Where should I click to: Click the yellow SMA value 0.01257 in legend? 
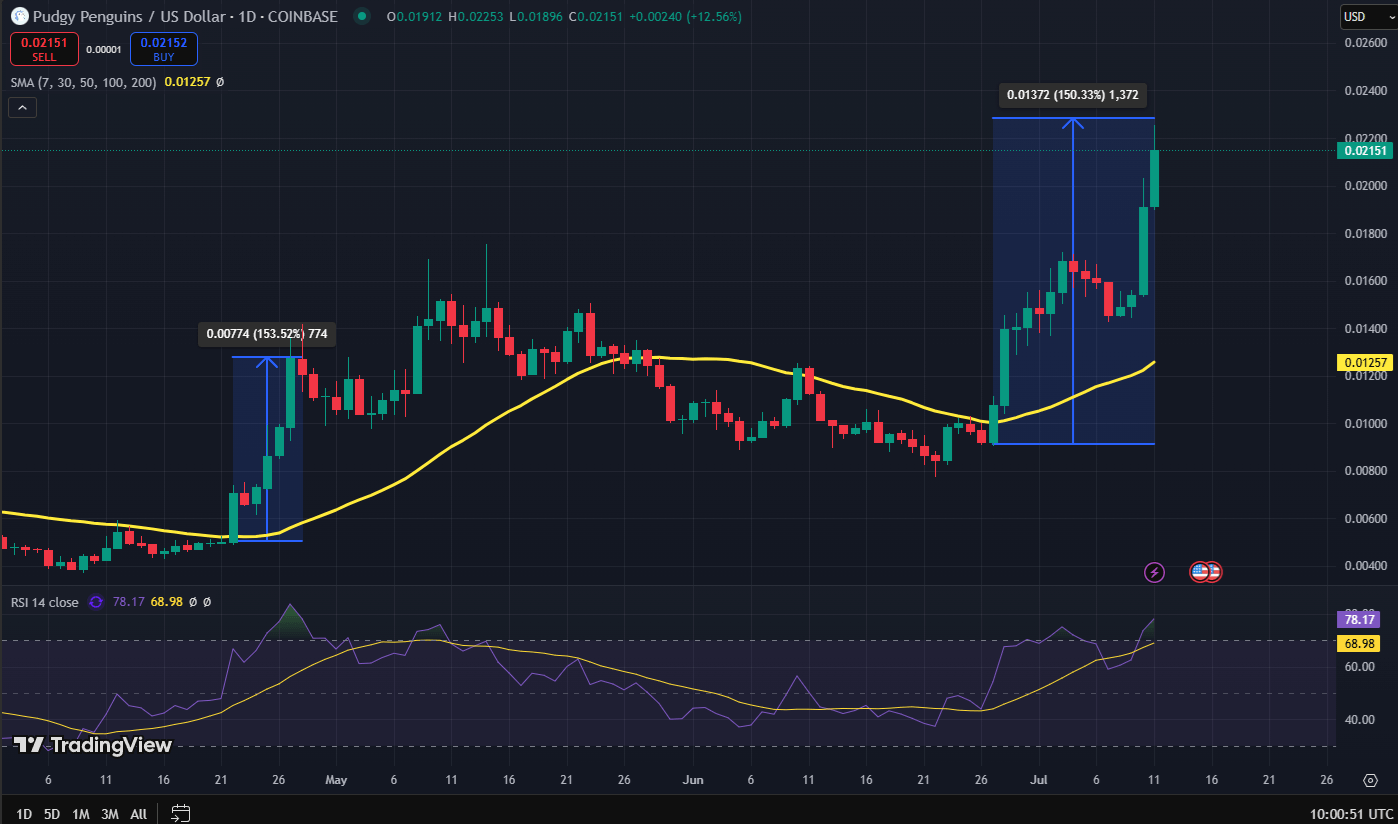[x=187, y=82]
